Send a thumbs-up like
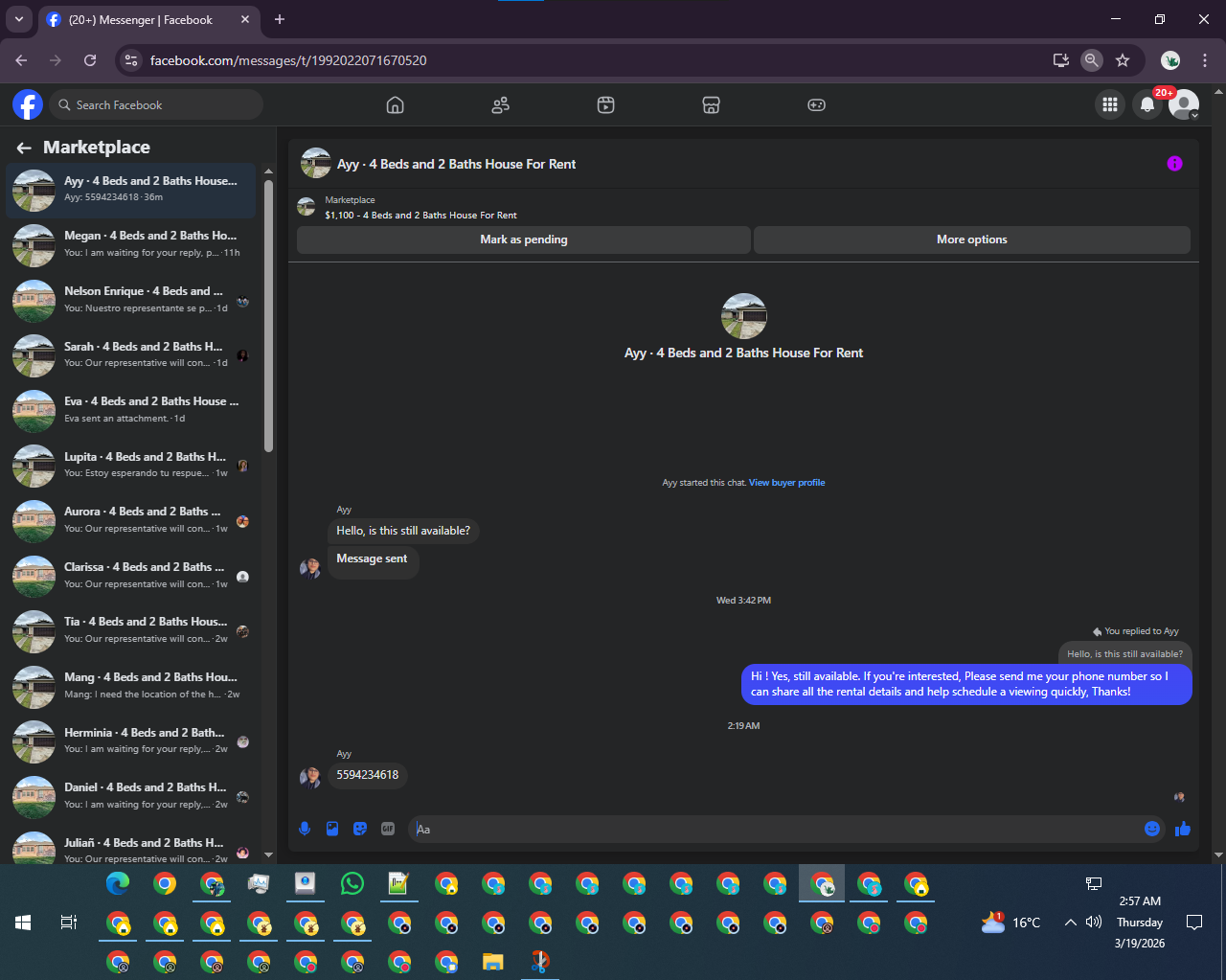The height and width of the screenshot is (980, 1226). tap(1183, 829)
